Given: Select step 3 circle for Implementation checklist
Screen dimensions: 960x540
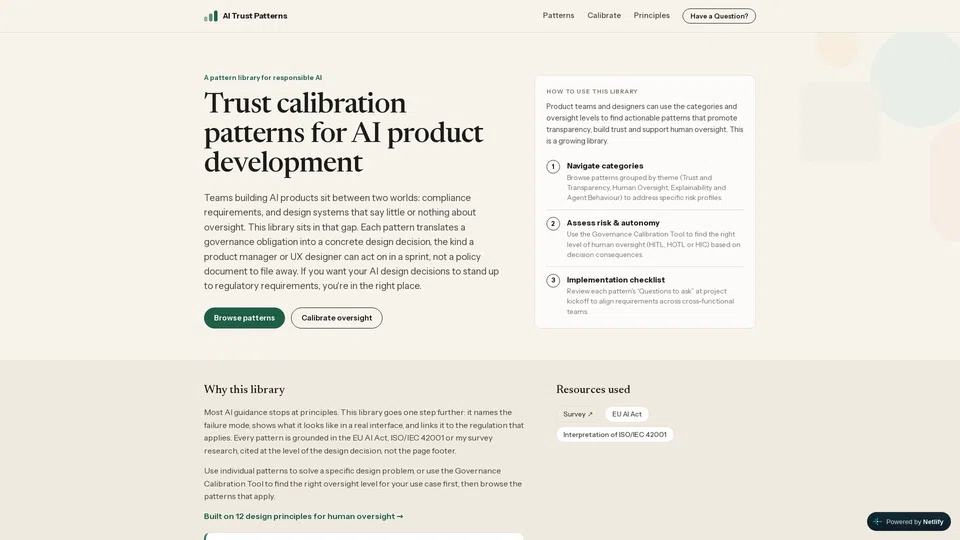Looking at the screenshot, I should [553, 280].
